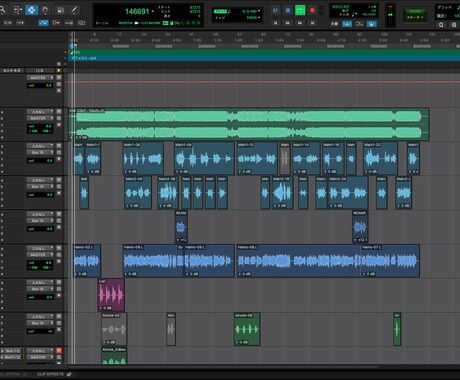Open the Bus 10 output selector of Main1 track
The height and width of the screenshot is (380, 460).
coord(40,152)
